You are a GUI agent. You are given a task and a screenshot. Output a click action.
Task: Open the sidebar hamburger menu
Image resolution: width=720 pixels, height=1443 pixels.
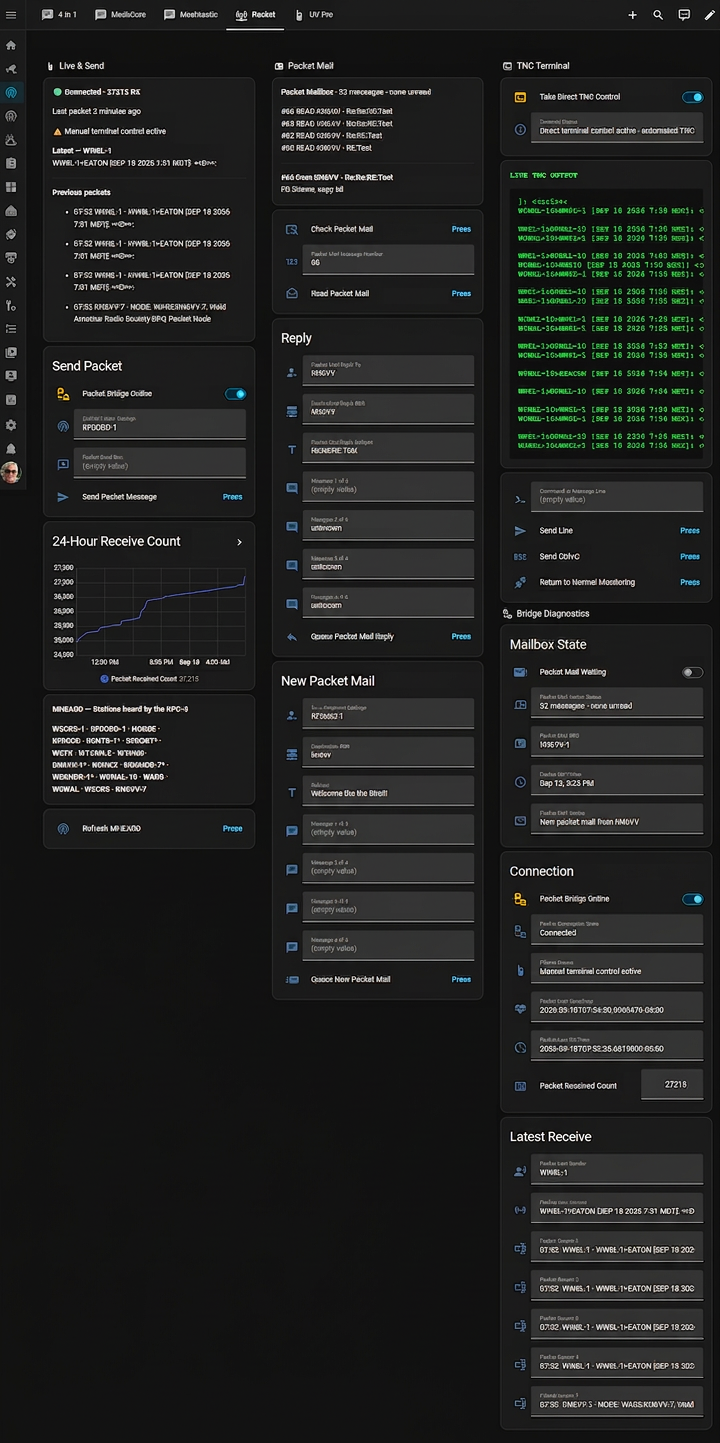click(x=11, y=15)
